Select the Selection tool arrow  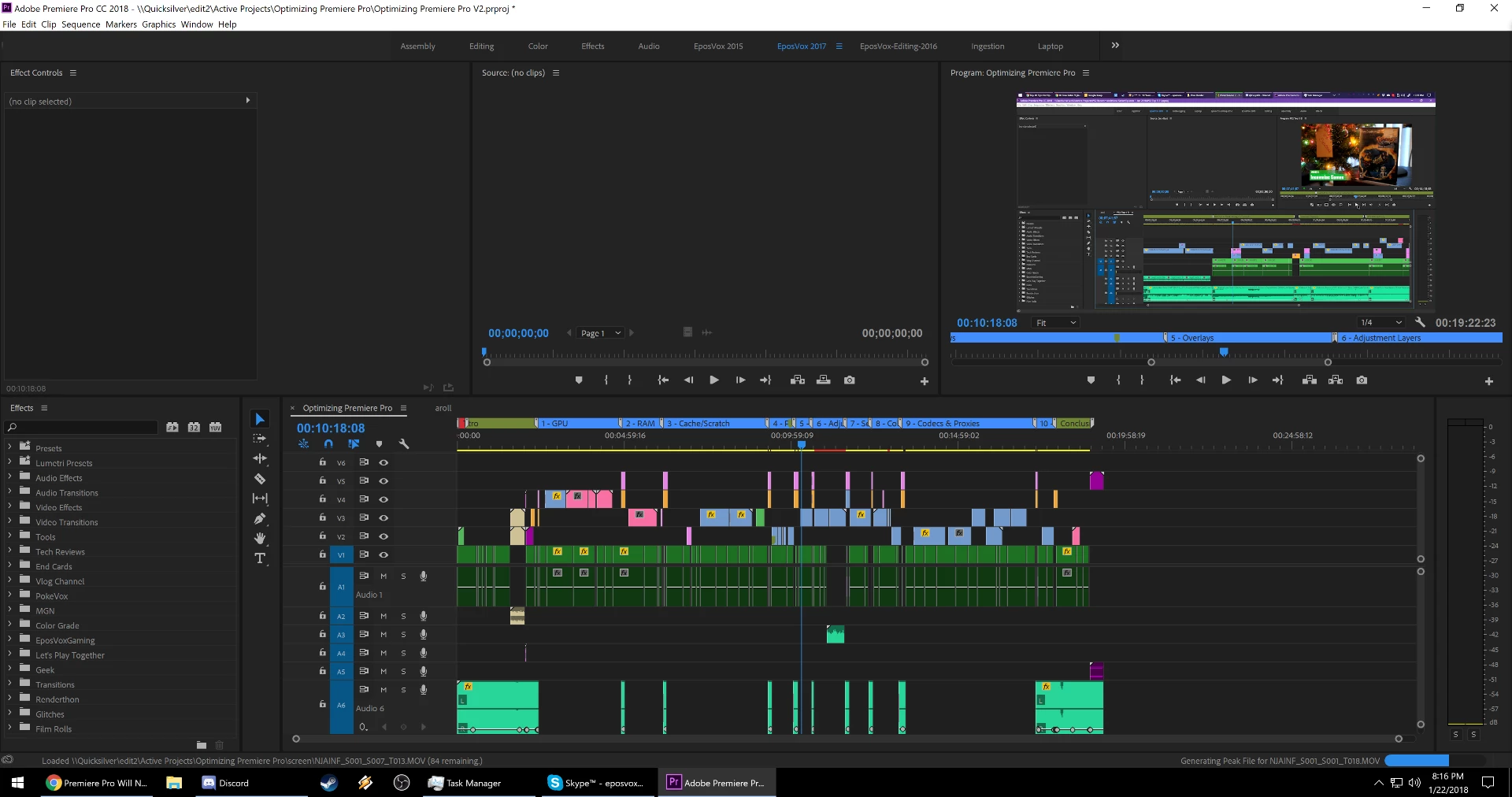(x=260, y=419)
